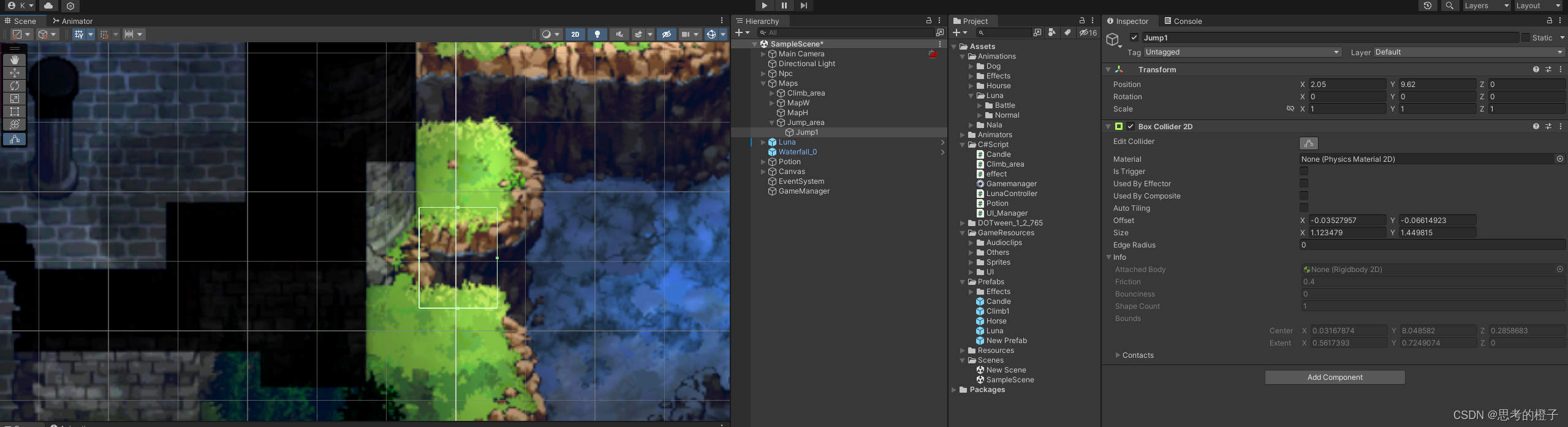The height and width of the screenshot is (427, 1568).
Task: Toggle scene lighting bulb icon
Action: (x=597, y=34)
